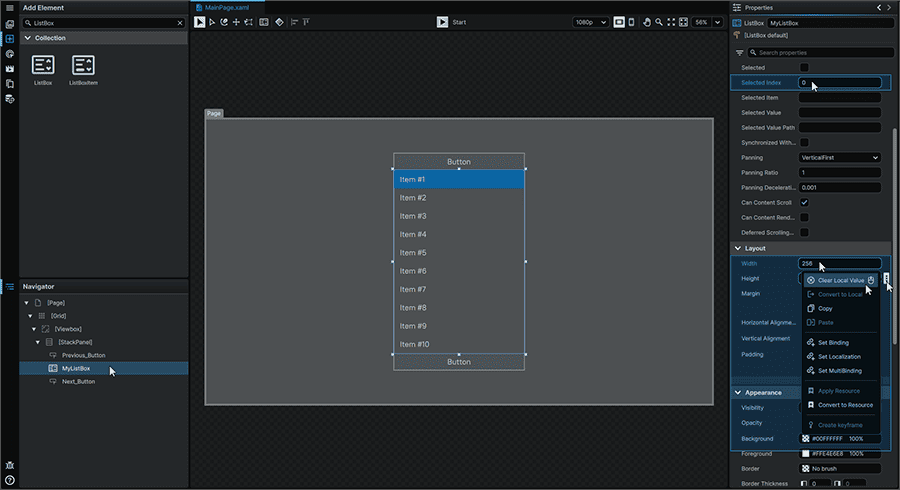Switch to MainPage.xaml tab

227,7
